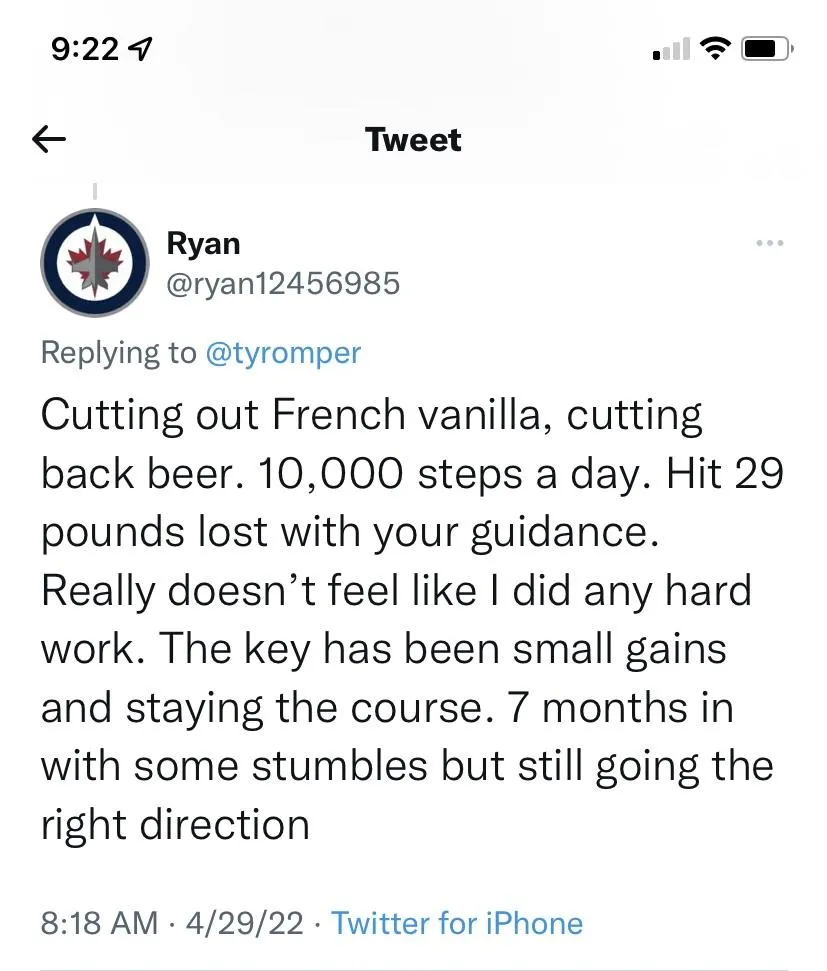
Task: Tap Ryan's Winnipeg Jets logo avatar
Action: pos(94,263)
